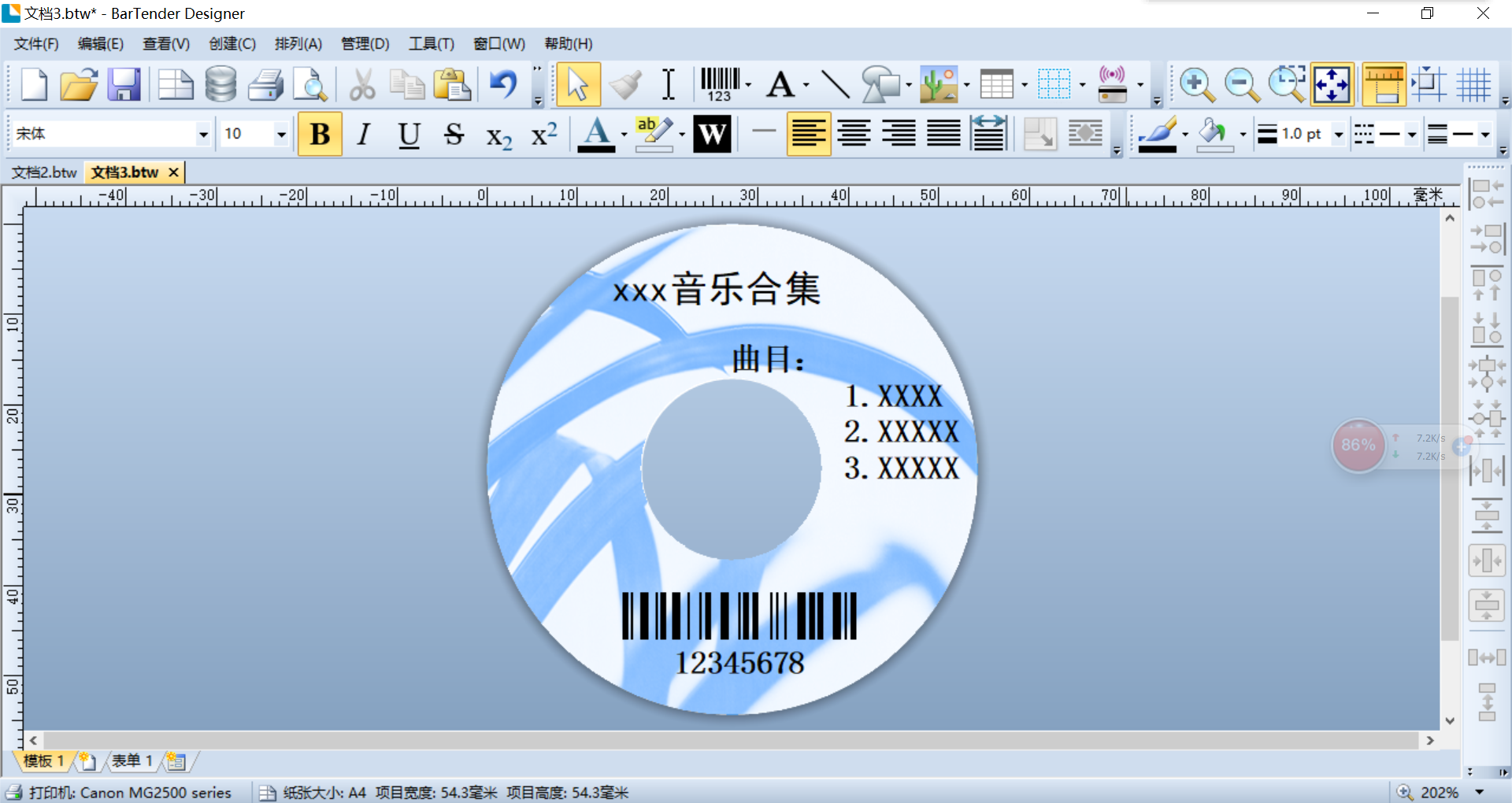Open print preview magnifier icon
1512x803 pixels.
point(310,84)
